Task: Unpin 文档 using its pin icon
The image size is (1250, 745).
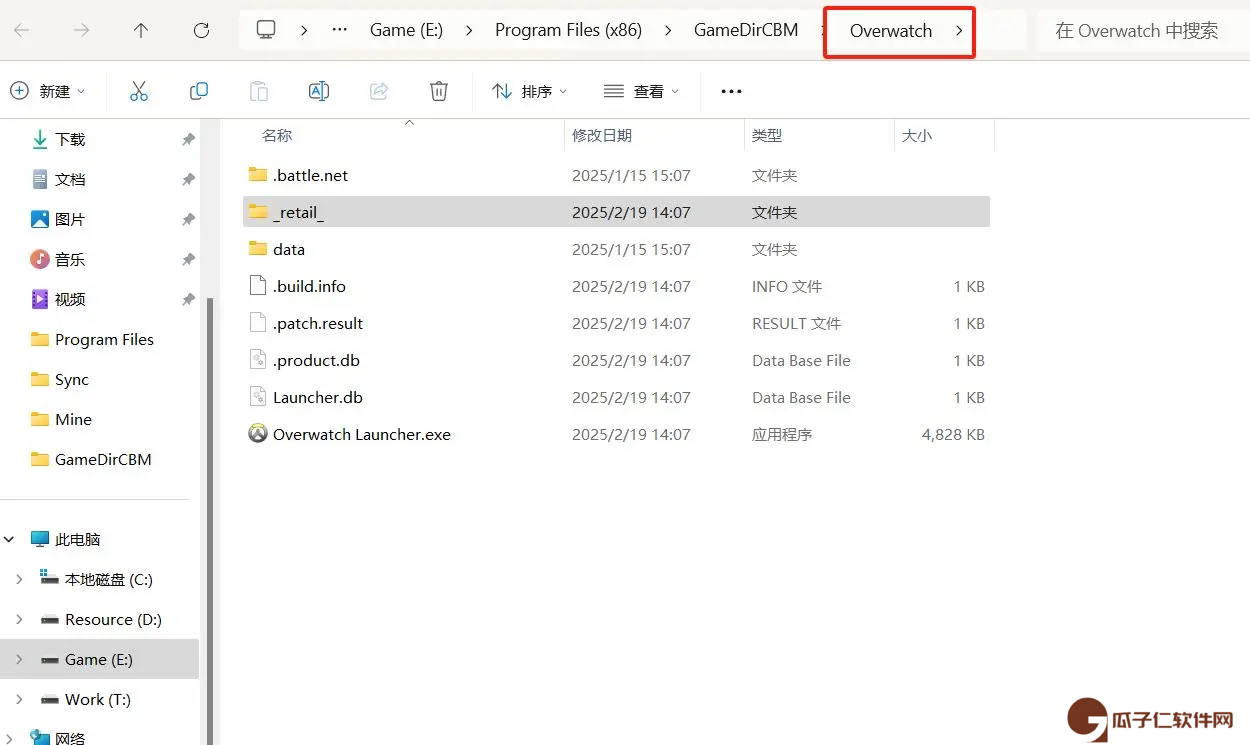Action: pos(188,180)
